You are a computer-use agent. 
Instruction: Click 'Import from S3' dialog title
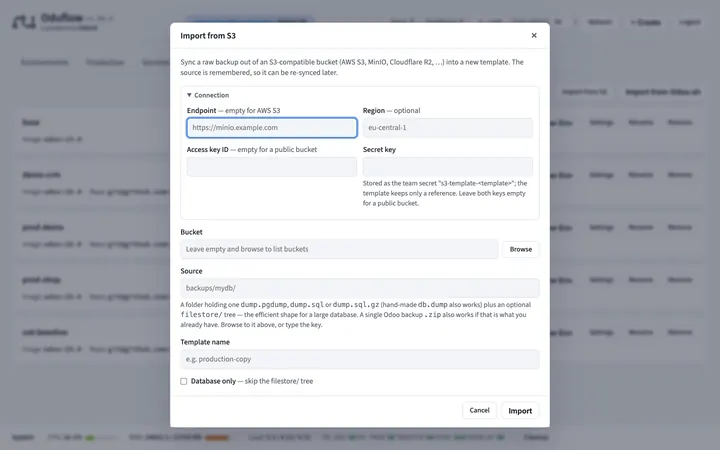pyautogui.click(x=208, y=35)
